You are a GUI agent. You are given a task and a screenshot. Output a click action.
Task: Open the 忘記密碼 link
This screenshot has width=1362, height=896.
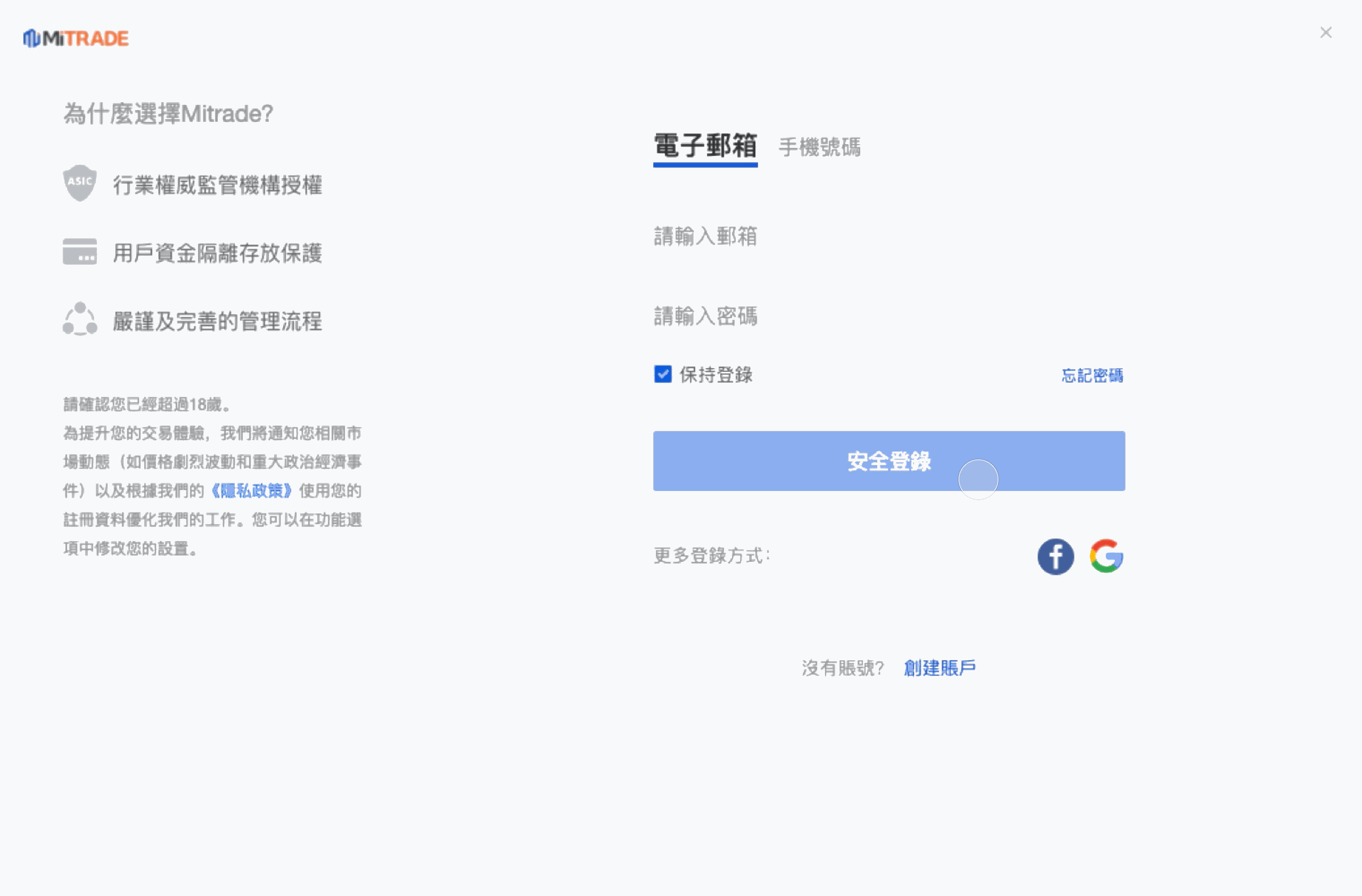pyautogui.click(x=1092, y=375)
